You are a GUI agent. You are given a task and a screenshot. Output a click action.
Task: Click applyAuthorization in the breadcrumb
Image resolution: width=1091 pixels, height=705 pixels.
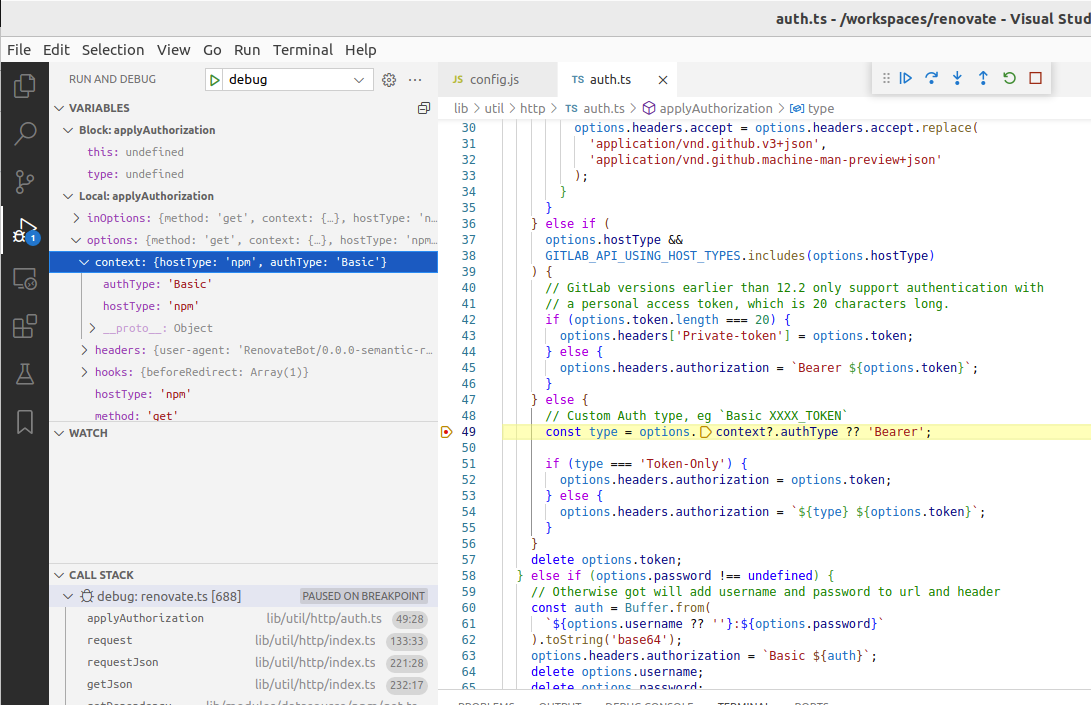pyautogui.click(x=715, y=109)
